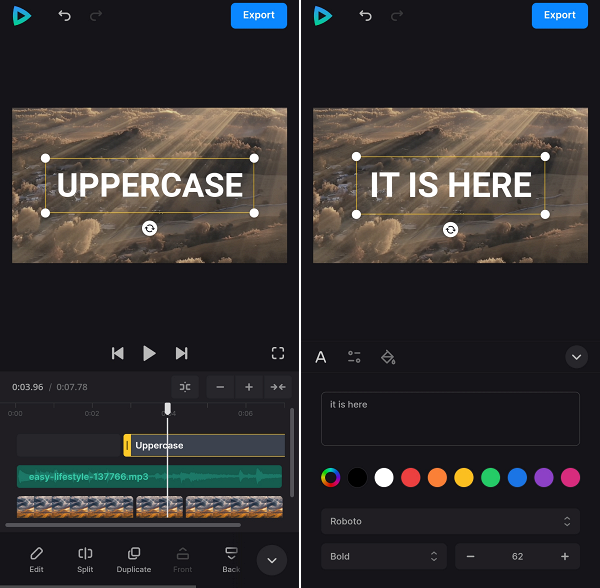Click the app logo in left screen
This screenshot has height=588, width=600.
click(x=22, y=16)
